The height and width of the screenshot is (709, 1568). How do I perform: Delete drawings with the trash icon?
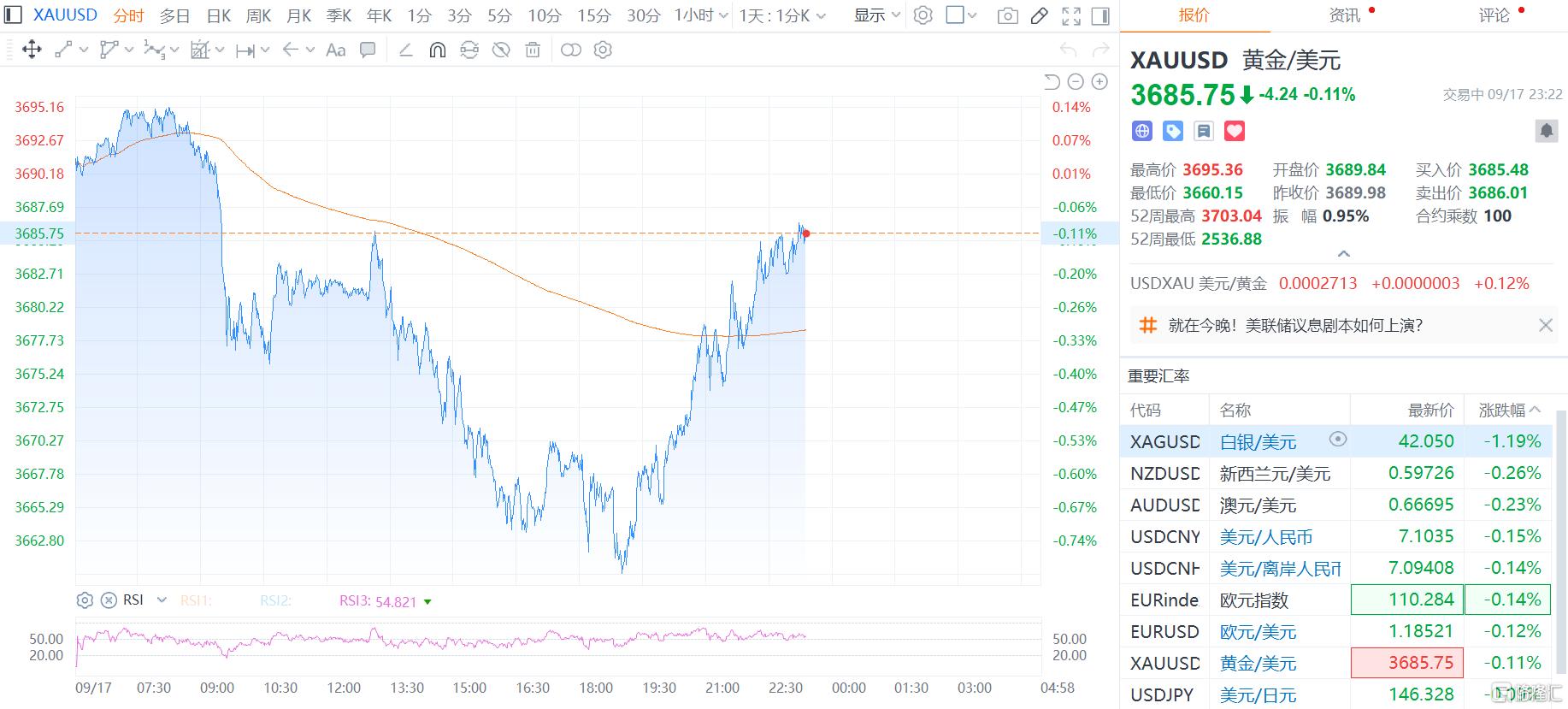click(x=533, y=50)
